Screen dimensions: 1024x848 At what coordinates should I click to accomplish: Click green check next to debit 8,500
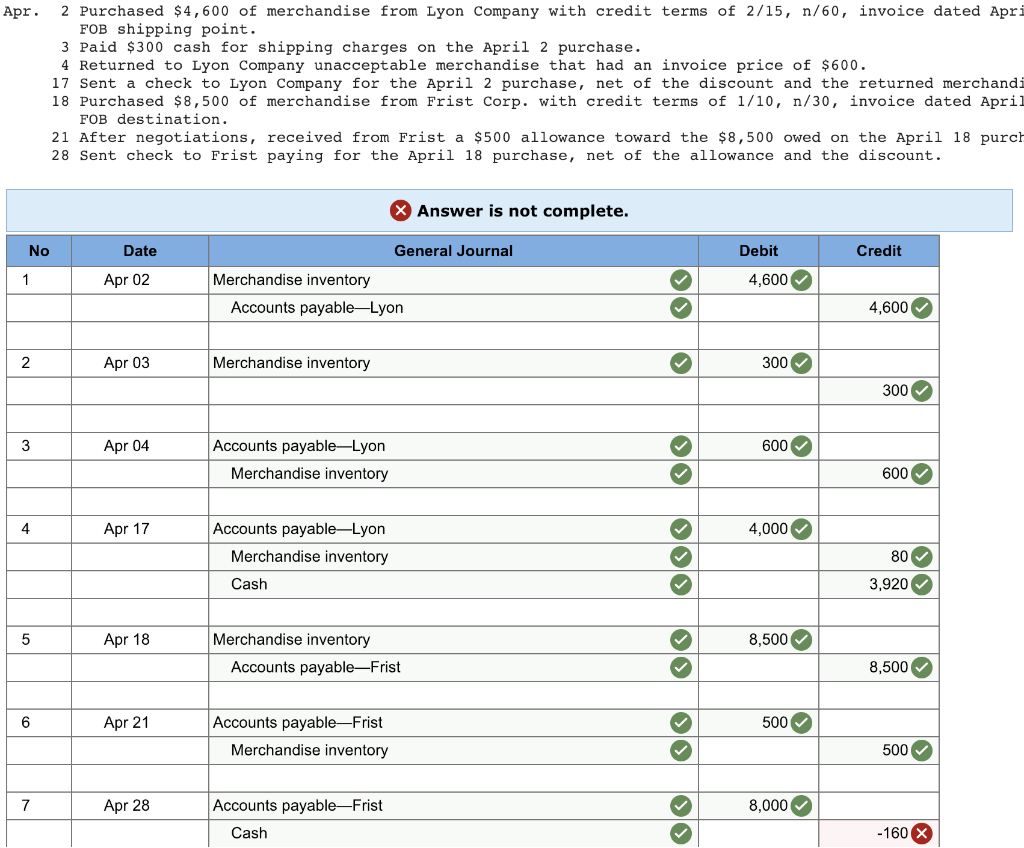pos(801,640)
